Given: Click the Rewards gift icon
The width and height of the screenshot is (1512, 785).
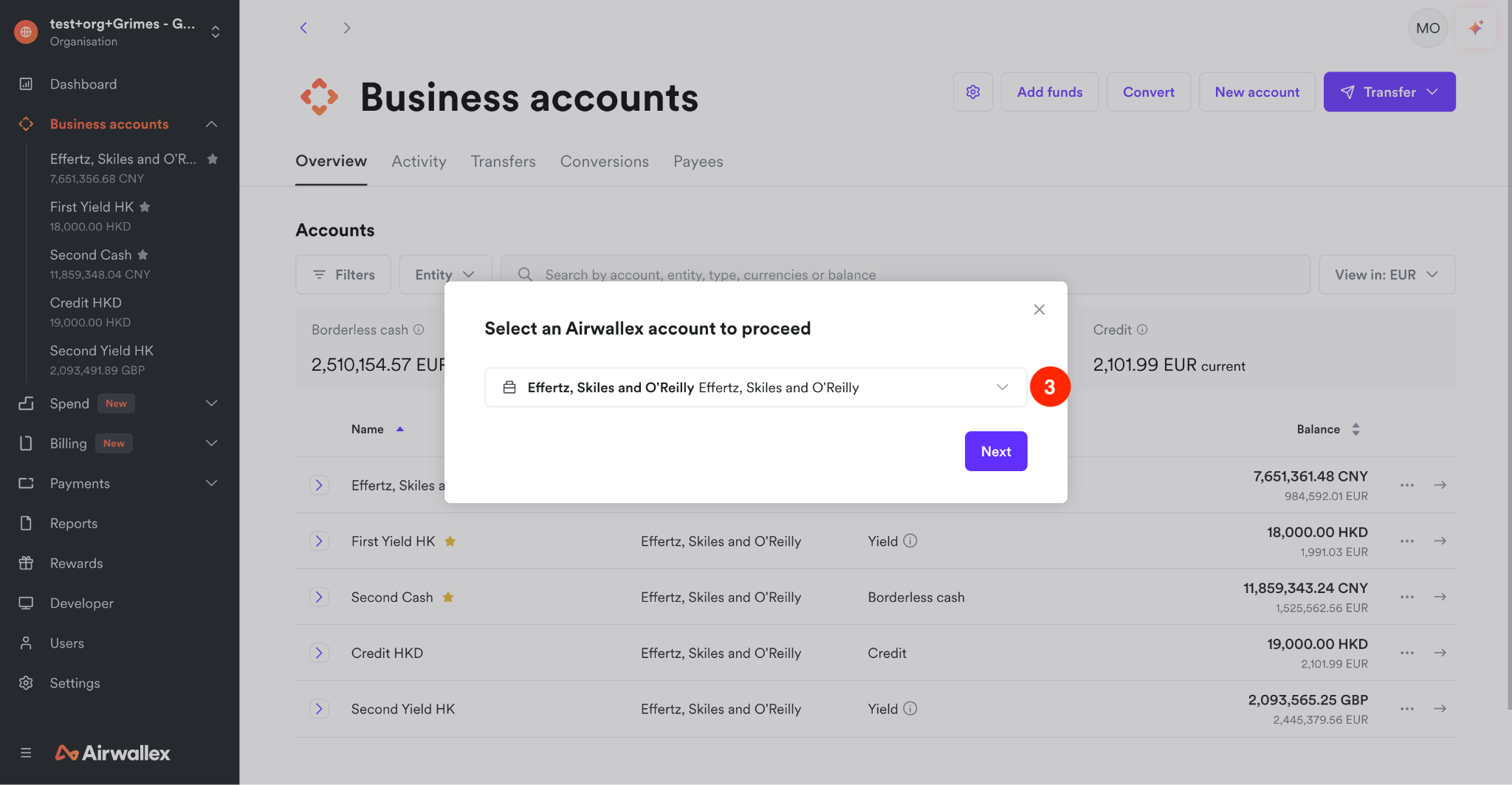Looking at the screenshot, I should point(26,563).
